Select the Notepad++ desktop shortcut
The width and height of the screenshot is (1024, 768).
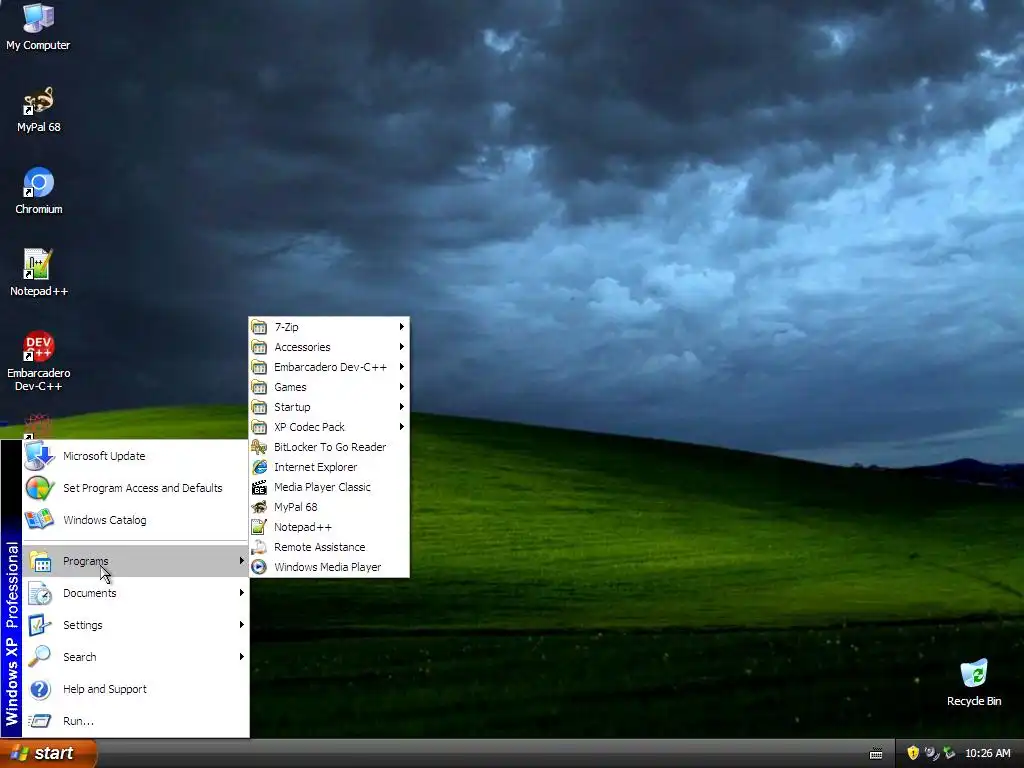pyautogui.click(x=38, y=273)
